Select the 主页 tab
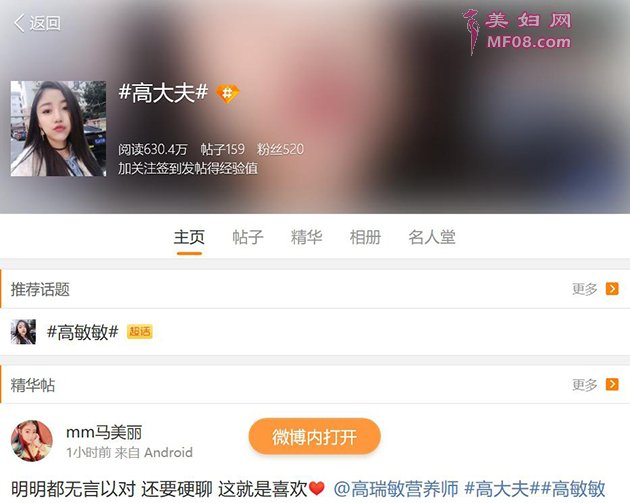630x503 pixels. tap(189, 237)
